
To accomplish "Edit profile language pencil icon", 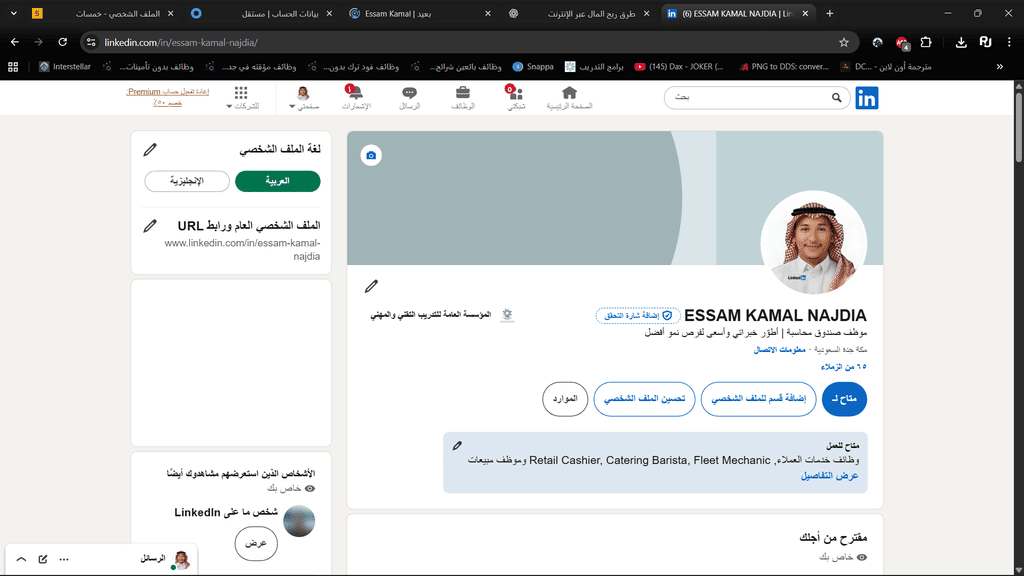I will point(150,150).
